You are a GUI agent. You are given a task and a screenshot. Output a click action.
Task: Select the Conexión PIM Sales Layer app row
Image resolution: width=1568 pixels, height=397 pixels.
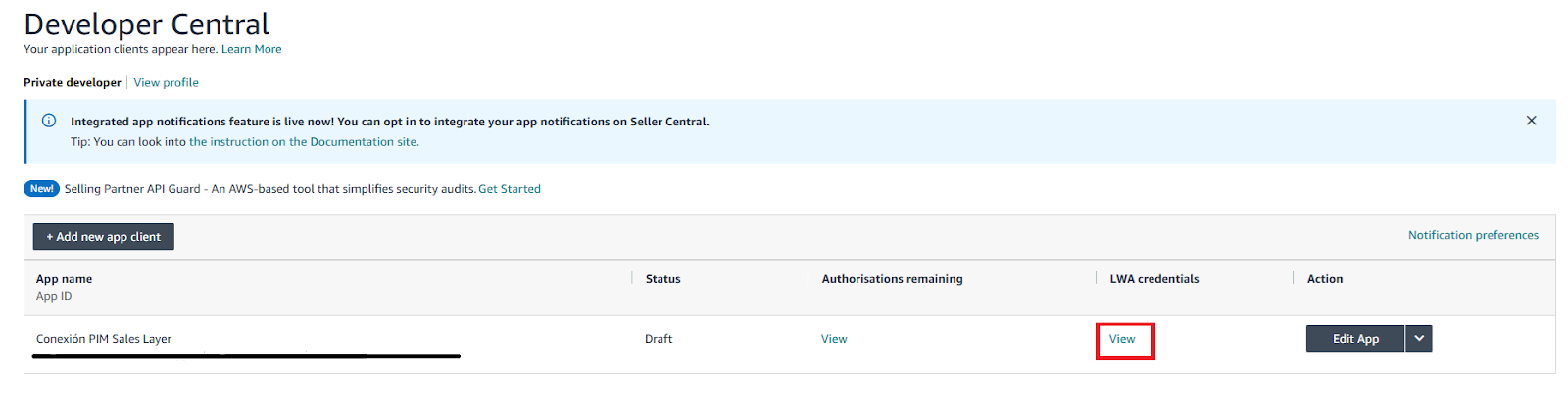[104, 339]
